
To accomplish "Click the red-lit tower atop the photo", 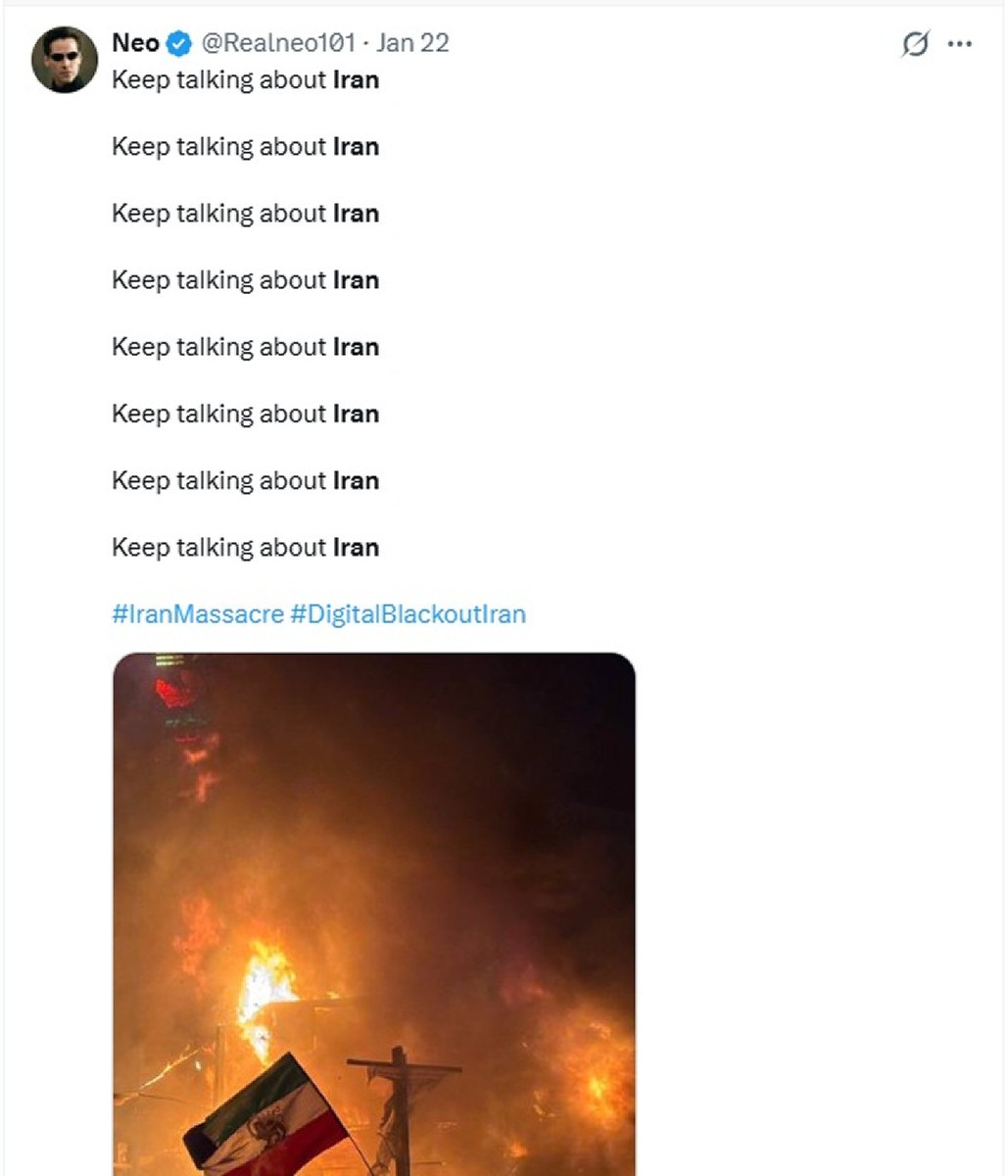I will pyautogui.click(x=174, y=692).
